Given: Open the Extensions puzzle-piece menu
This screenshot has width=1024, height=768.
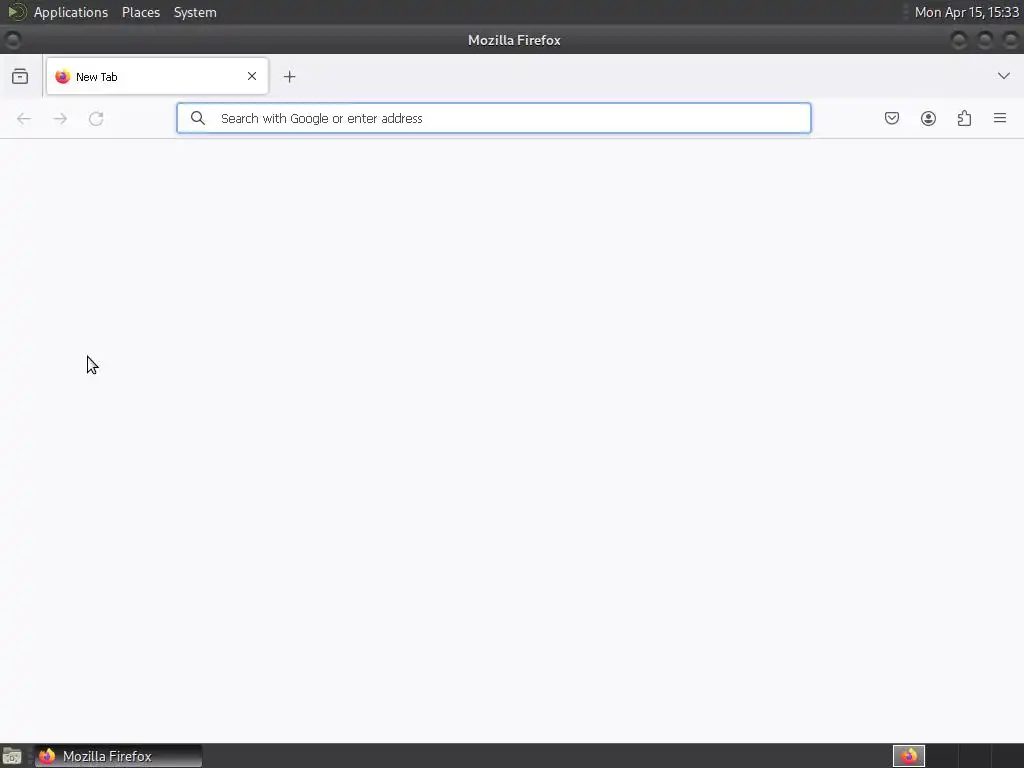Looking at the screenshot, I should 964,118.
